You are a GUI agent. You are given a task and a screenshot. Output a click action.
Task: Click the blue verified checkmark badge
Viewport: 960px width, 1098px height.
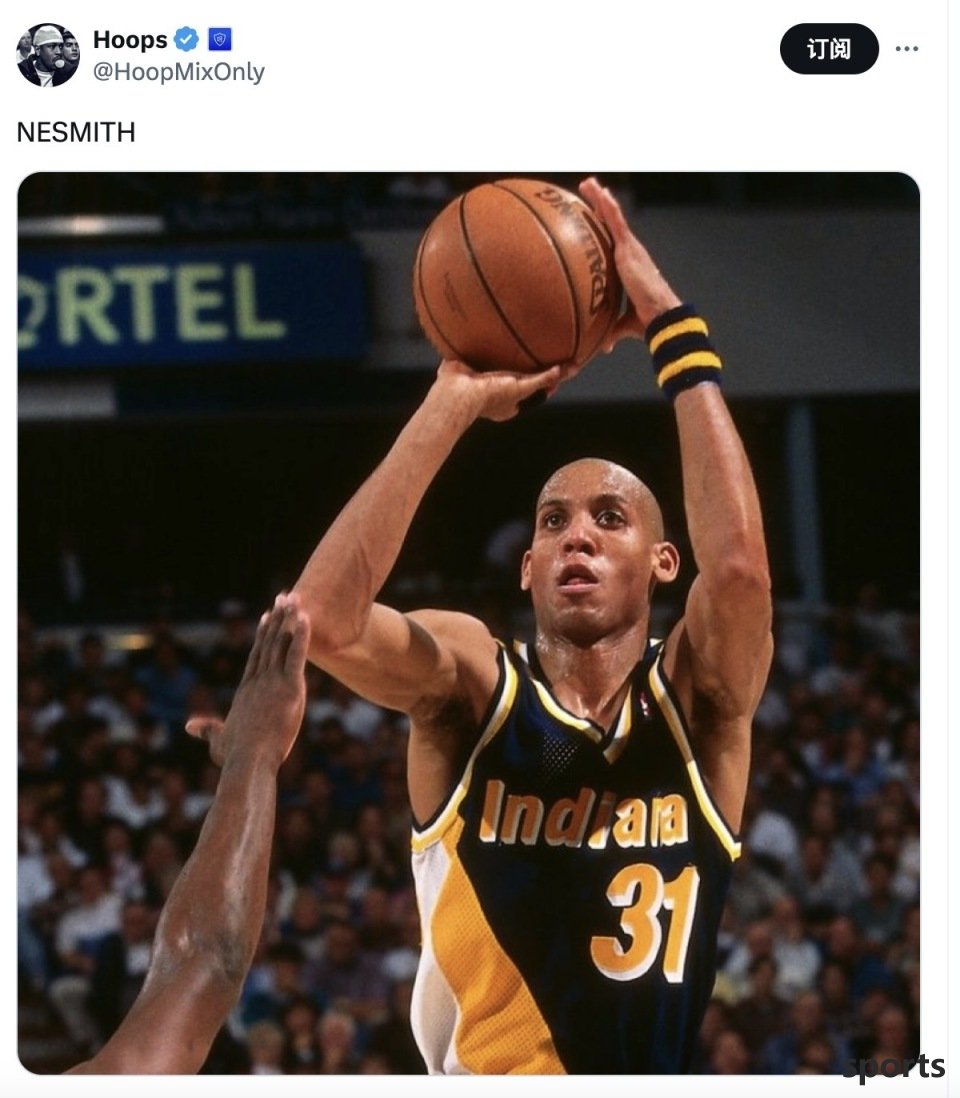[x=186, y=40]
